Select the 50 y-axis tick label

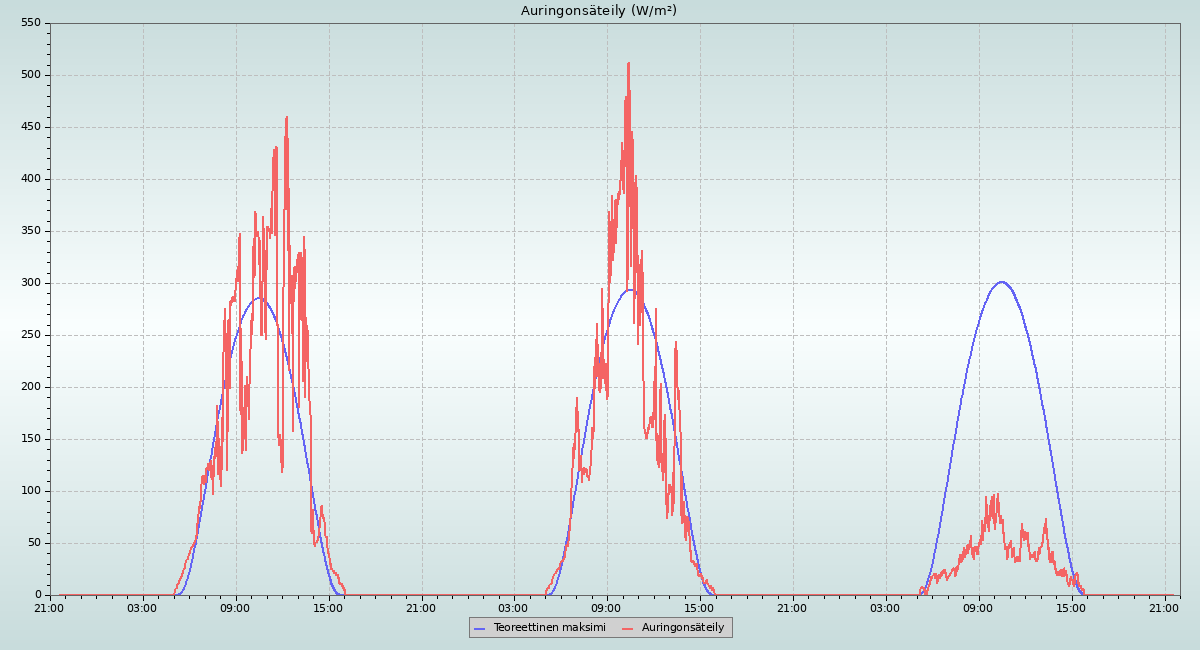[34, 543]
